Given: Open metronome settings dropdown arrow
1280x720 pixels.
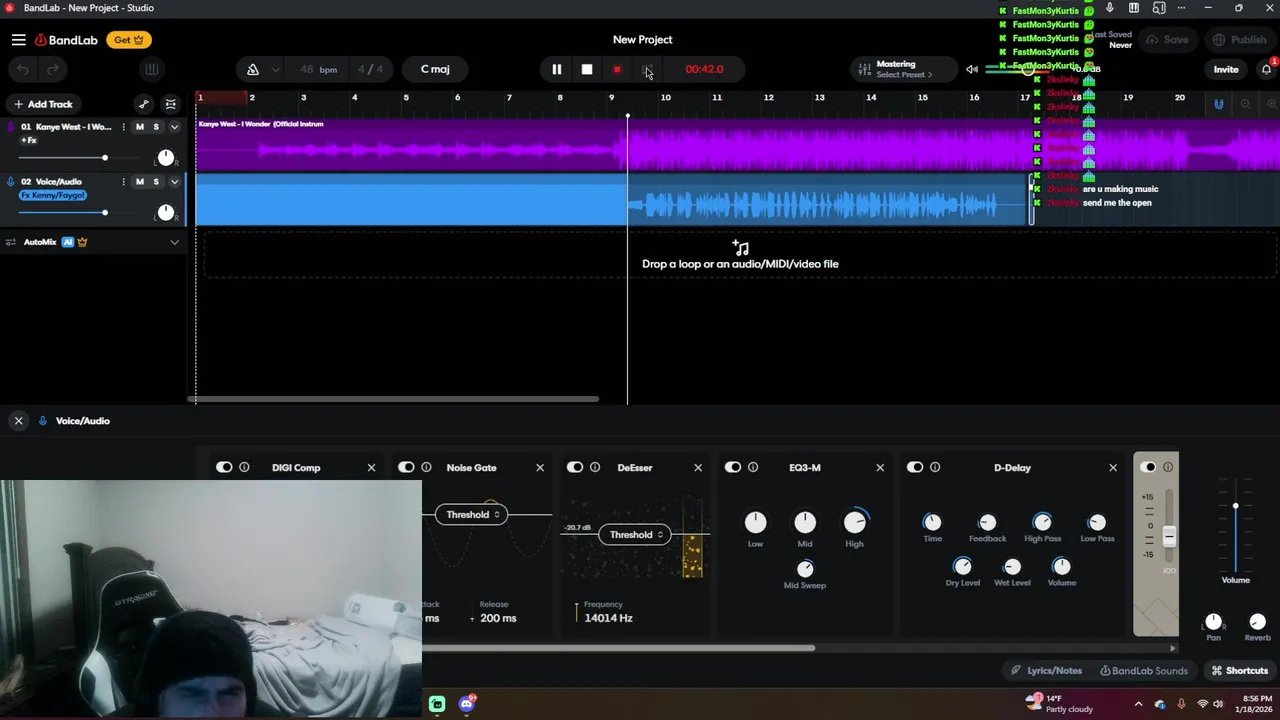Looking at the screenshot, I should 275,69.
